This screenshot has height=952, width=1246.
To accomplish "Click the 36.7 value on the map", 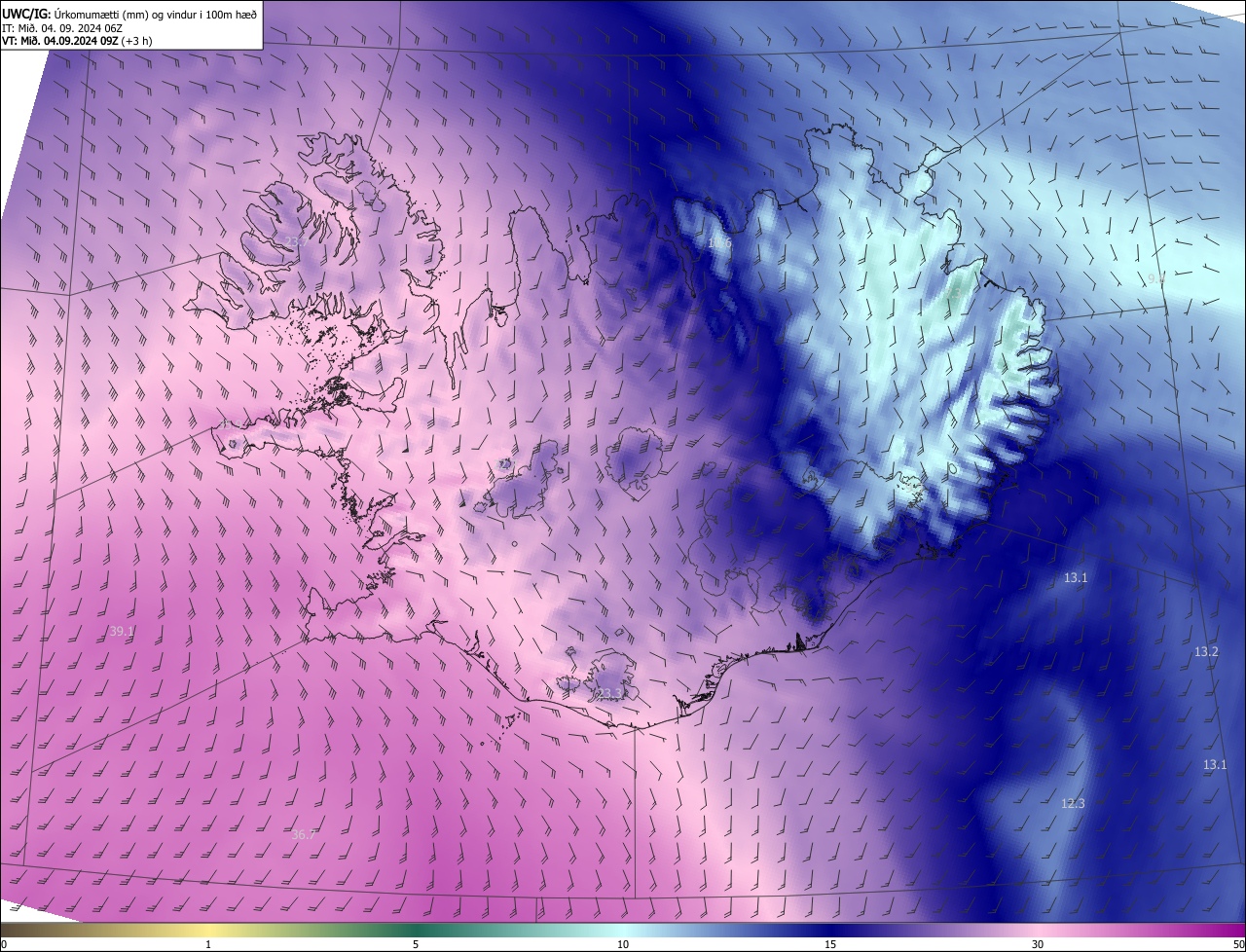I will [304, 834].
